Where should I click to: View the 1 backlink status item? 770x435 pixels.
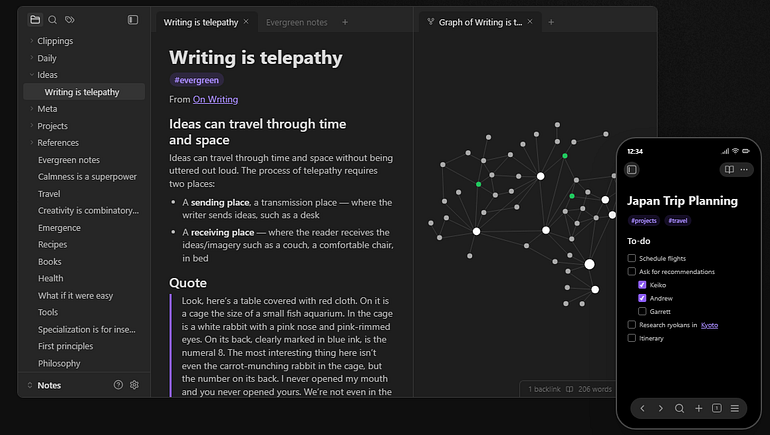coord(544,389)
